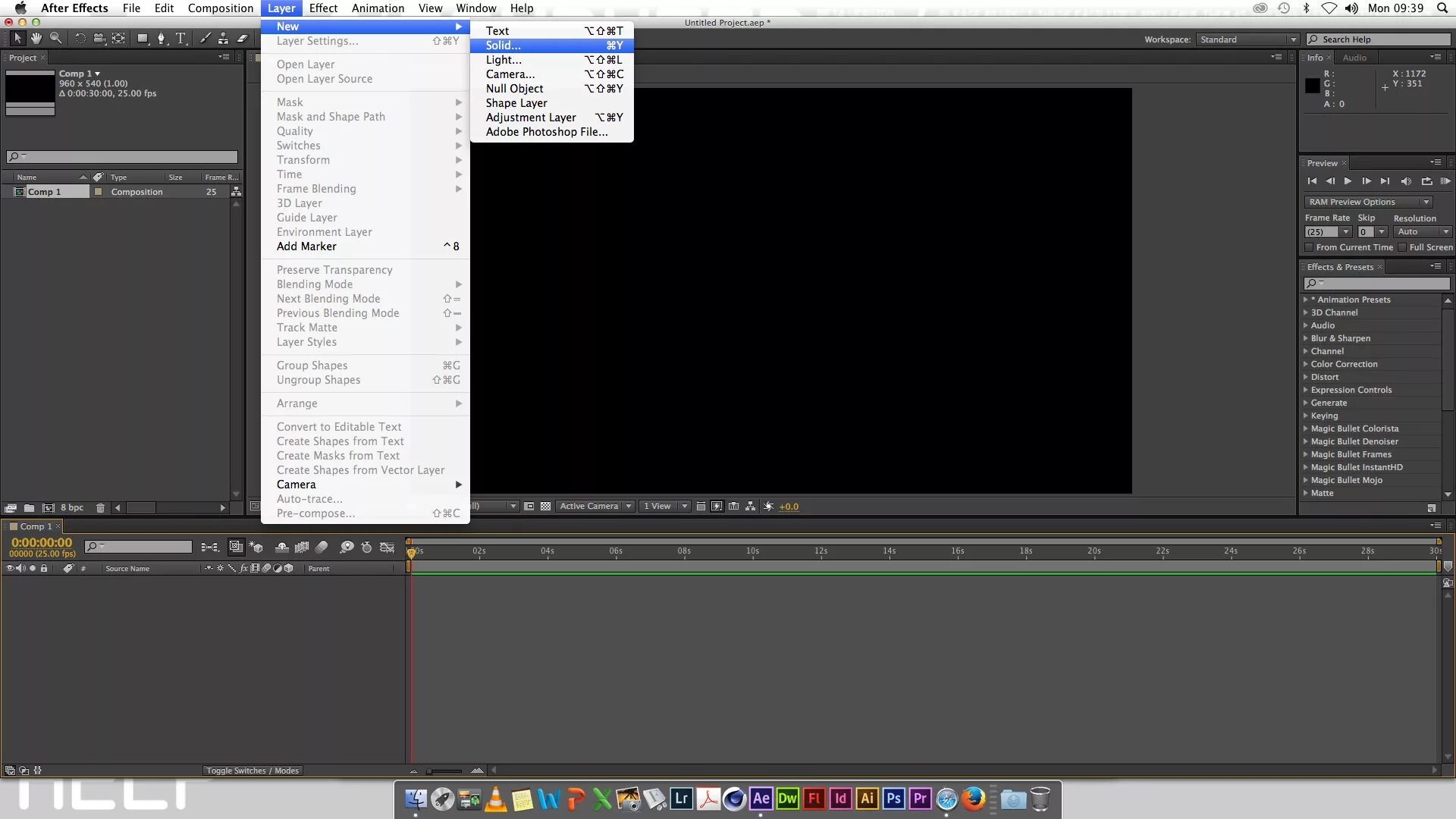The image size is (1456, 819).
Task: Mute audio in the Preview panel
Action: 1406,181
